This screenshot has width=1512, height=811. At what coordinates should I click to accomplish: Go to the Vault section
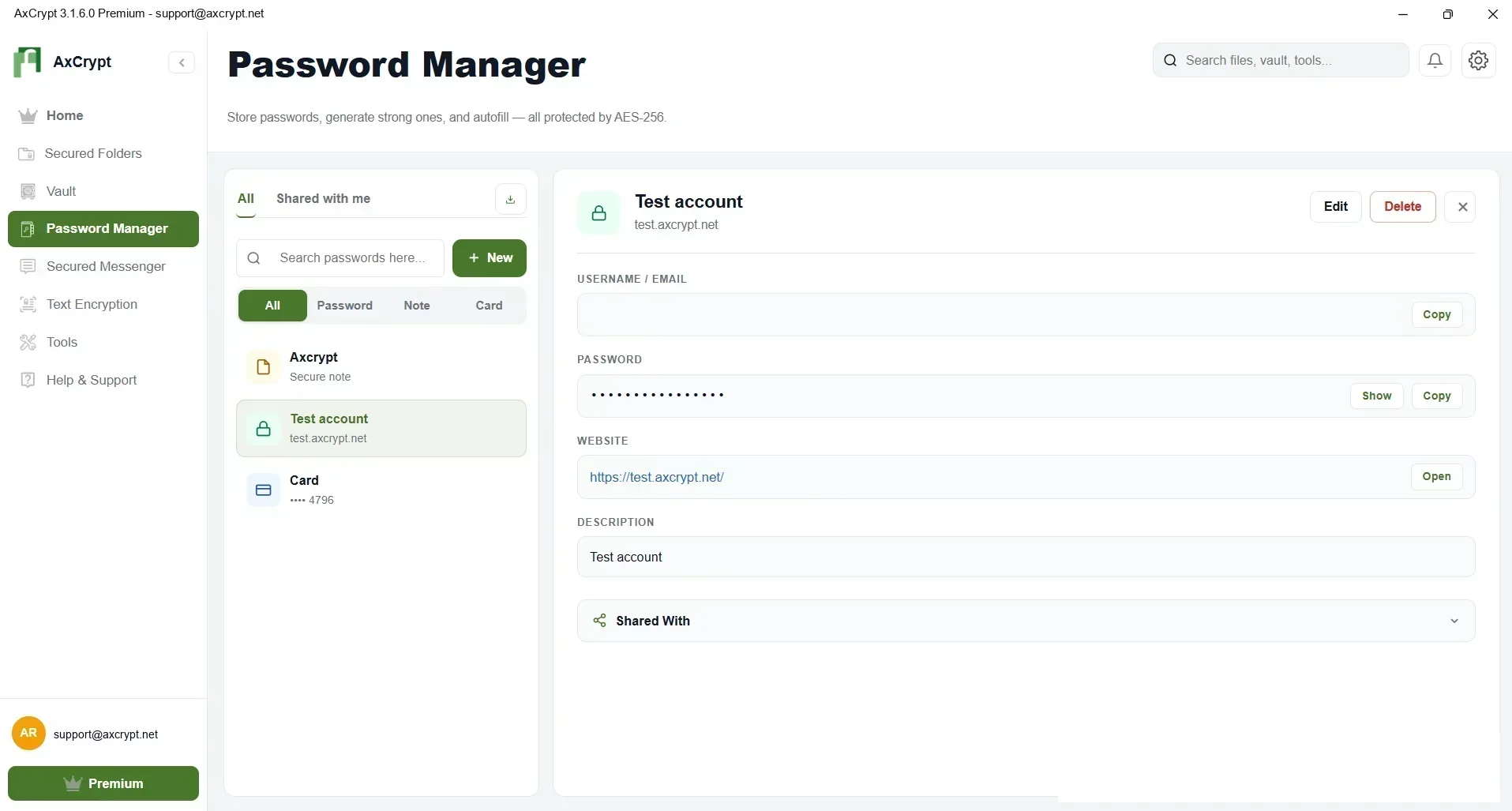click(x=61, y=191)
